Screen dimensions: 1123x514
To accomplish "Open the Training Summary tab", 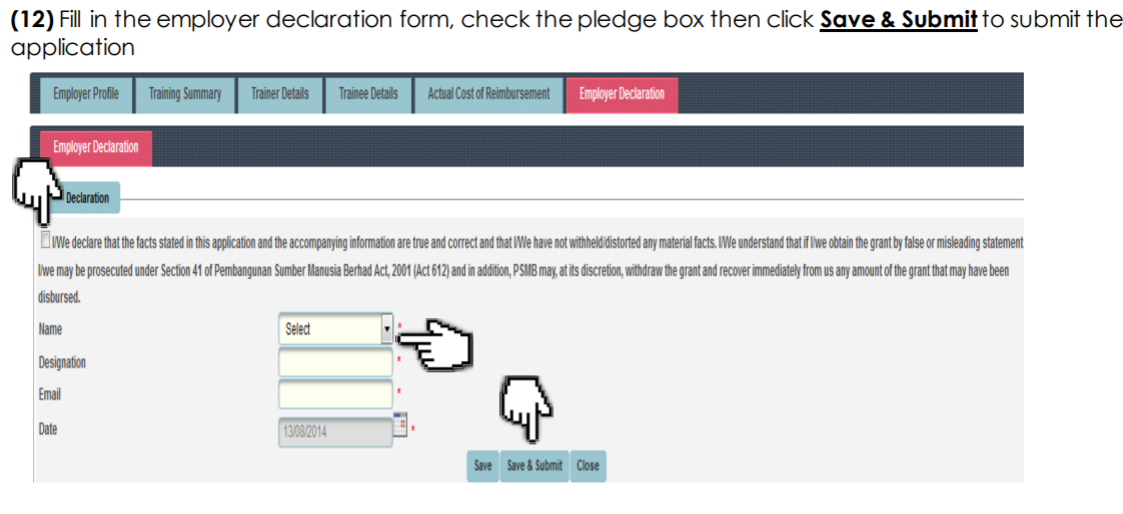I will (185, 94).
